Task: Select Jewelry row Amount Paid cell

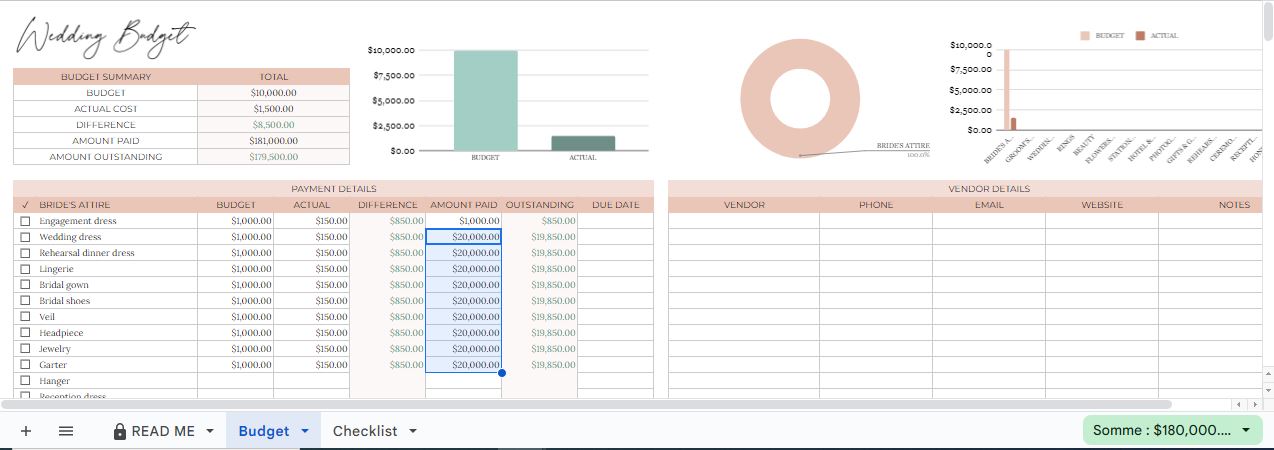Action: (463, 349)
